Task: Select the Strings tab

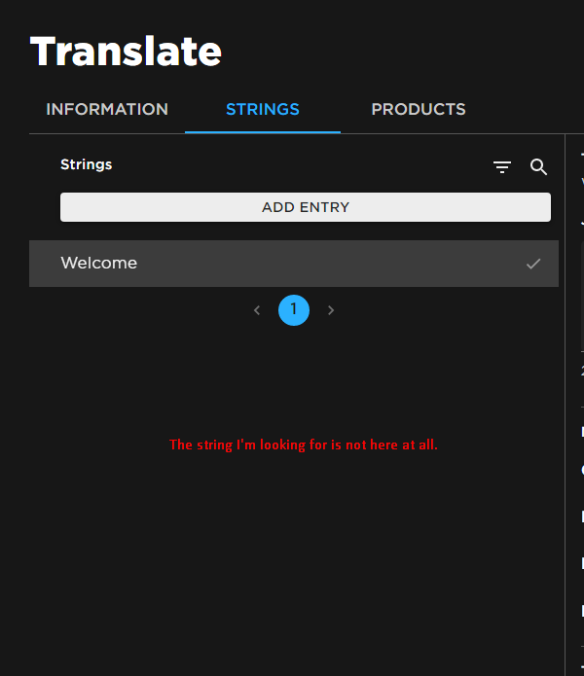Action: pyautogui.click(x=262, y=110)
